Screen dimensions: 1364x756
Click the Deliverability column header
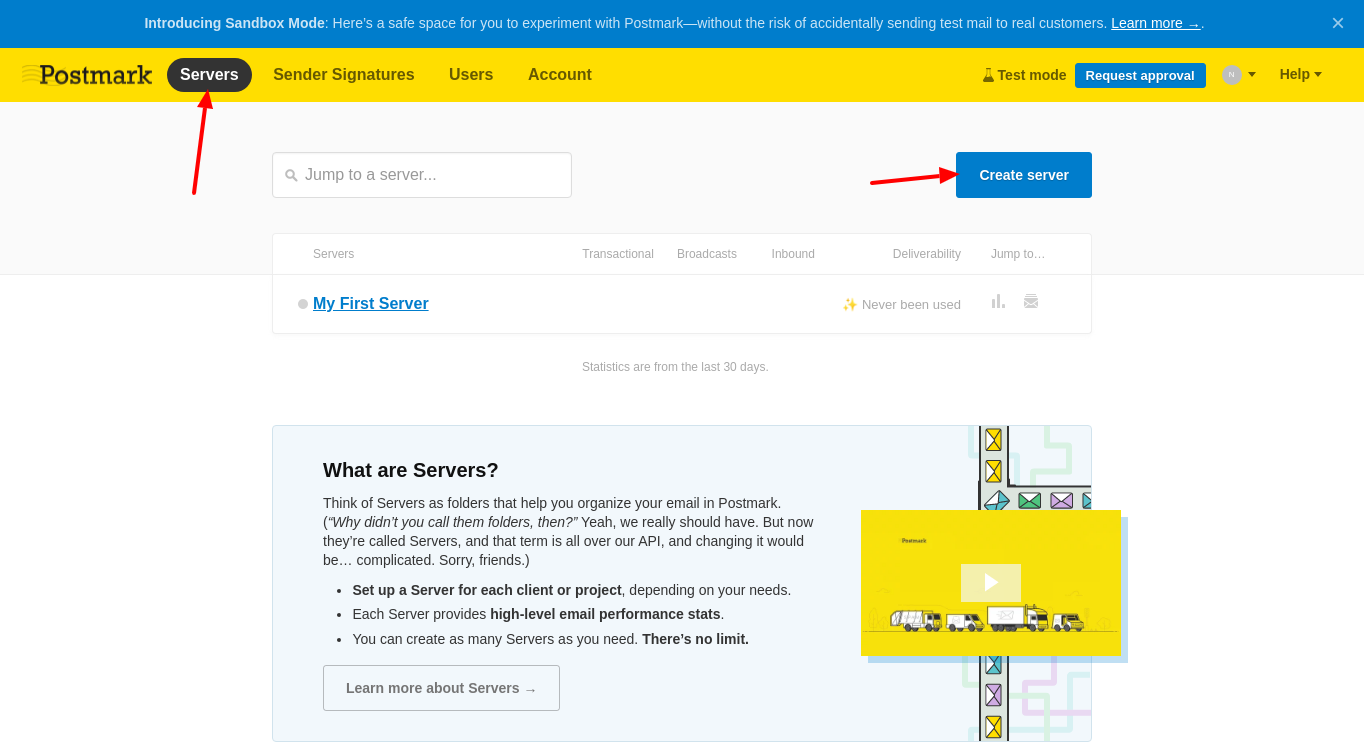point(927,254)
